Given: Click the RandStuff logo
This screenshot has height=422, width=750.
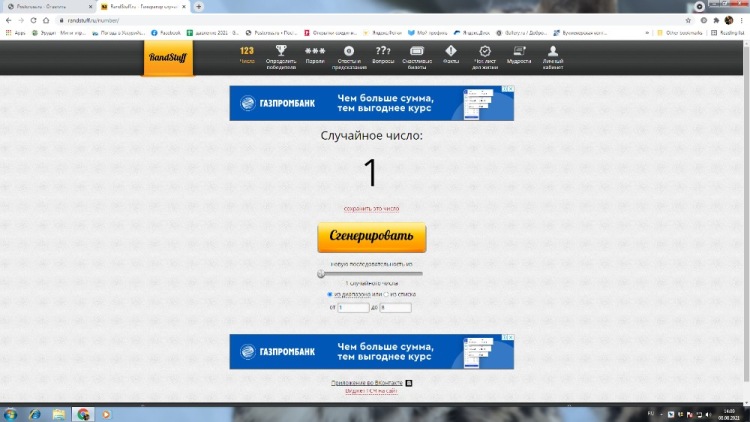Looking at the screenshot, I should point(164,58).
